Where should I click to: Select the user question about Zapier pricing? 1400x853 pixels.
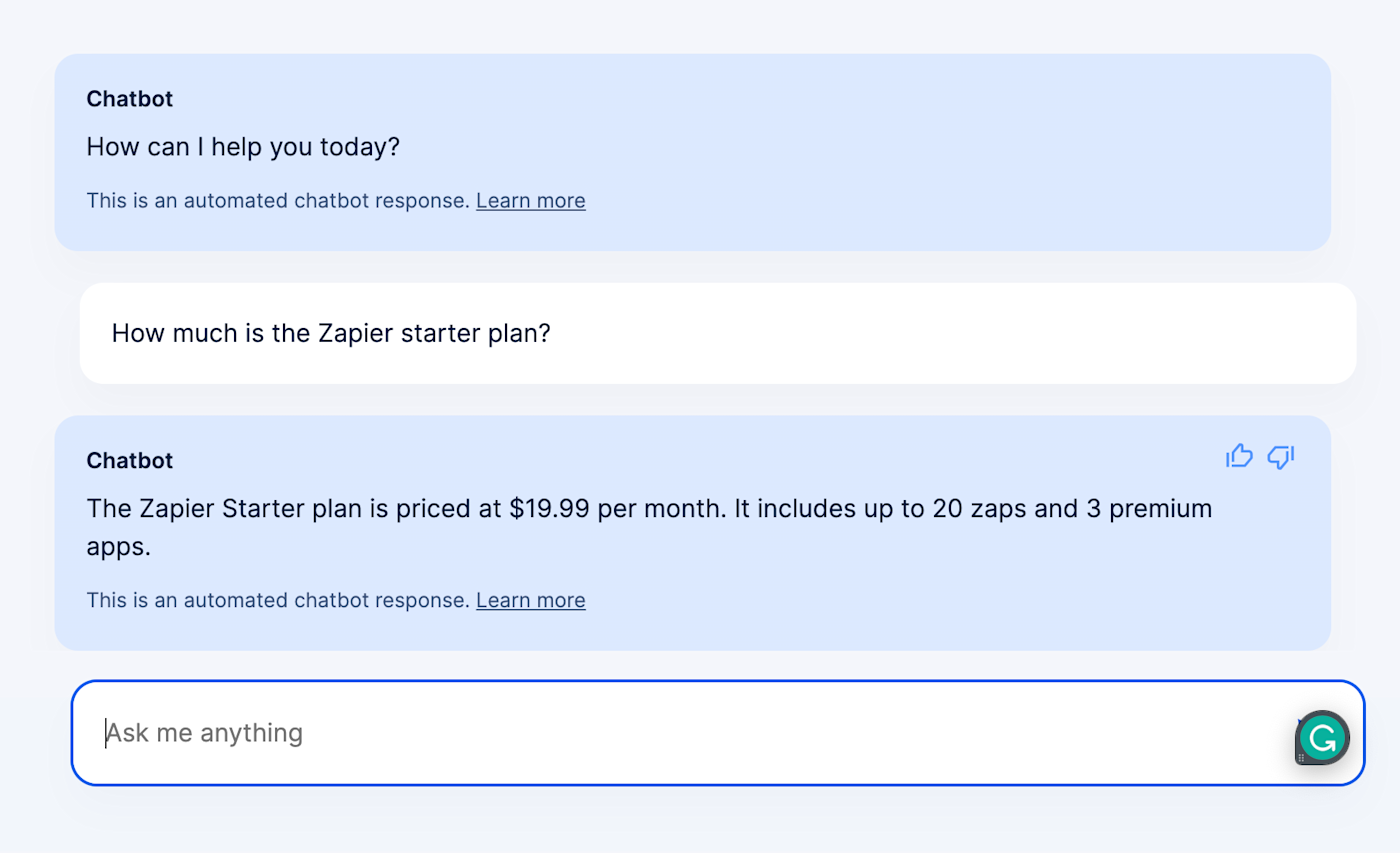click(x=330, y=333)
